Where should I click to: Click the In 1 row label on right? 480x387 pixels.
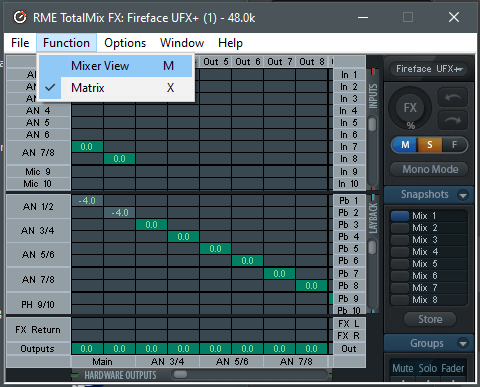(349, 75)
